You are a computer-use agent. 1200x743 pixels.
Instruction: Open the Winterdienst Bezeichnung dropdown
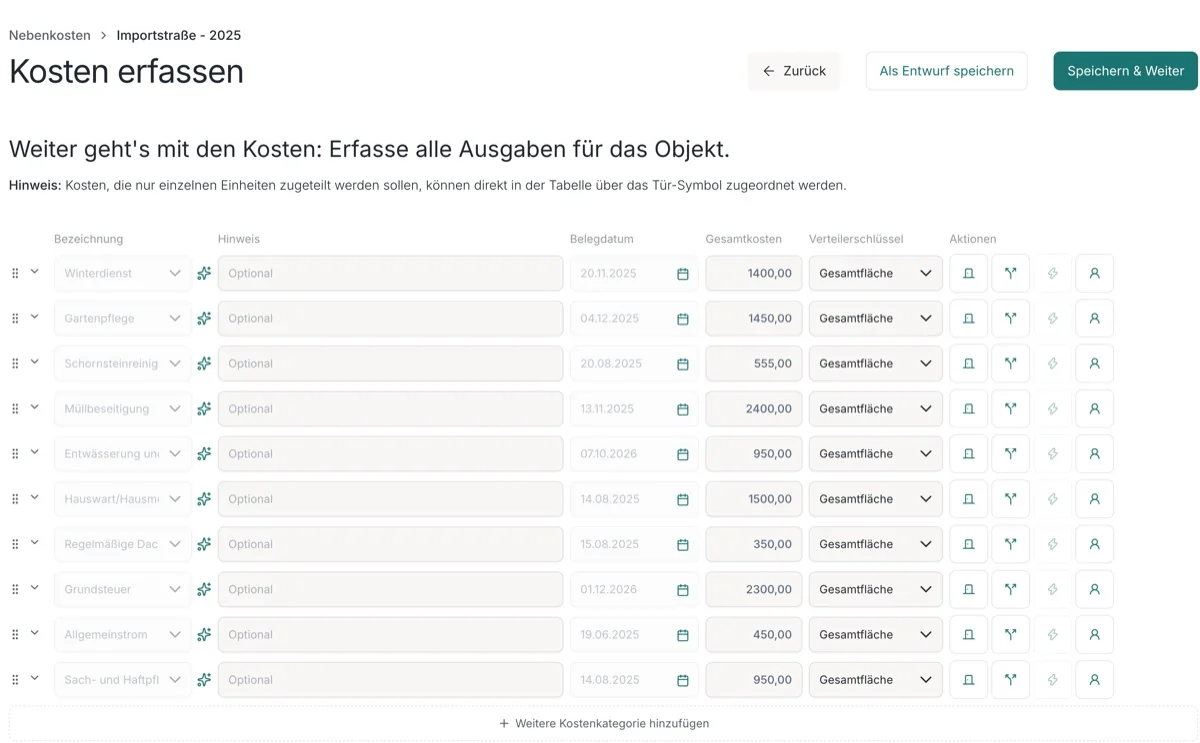click(x=122, y=273)
